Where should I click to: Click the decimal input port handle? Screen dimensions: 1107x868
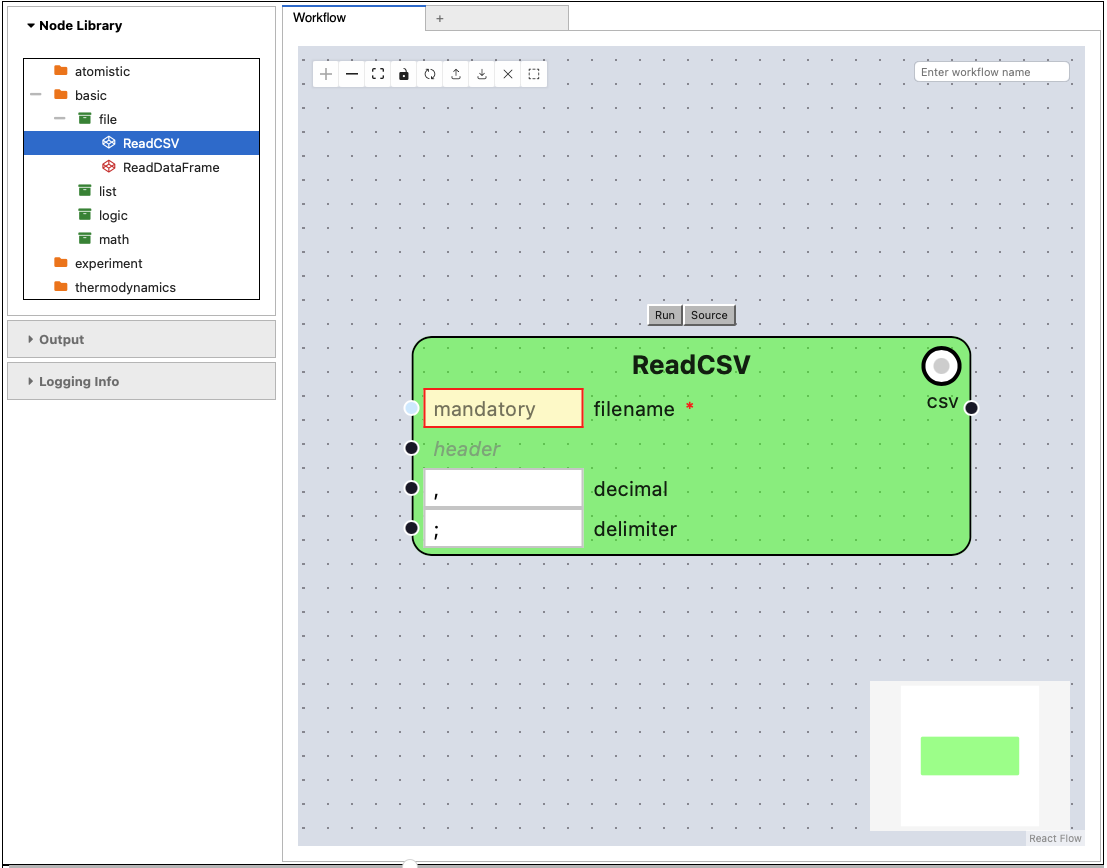click(x=412, y=488)
